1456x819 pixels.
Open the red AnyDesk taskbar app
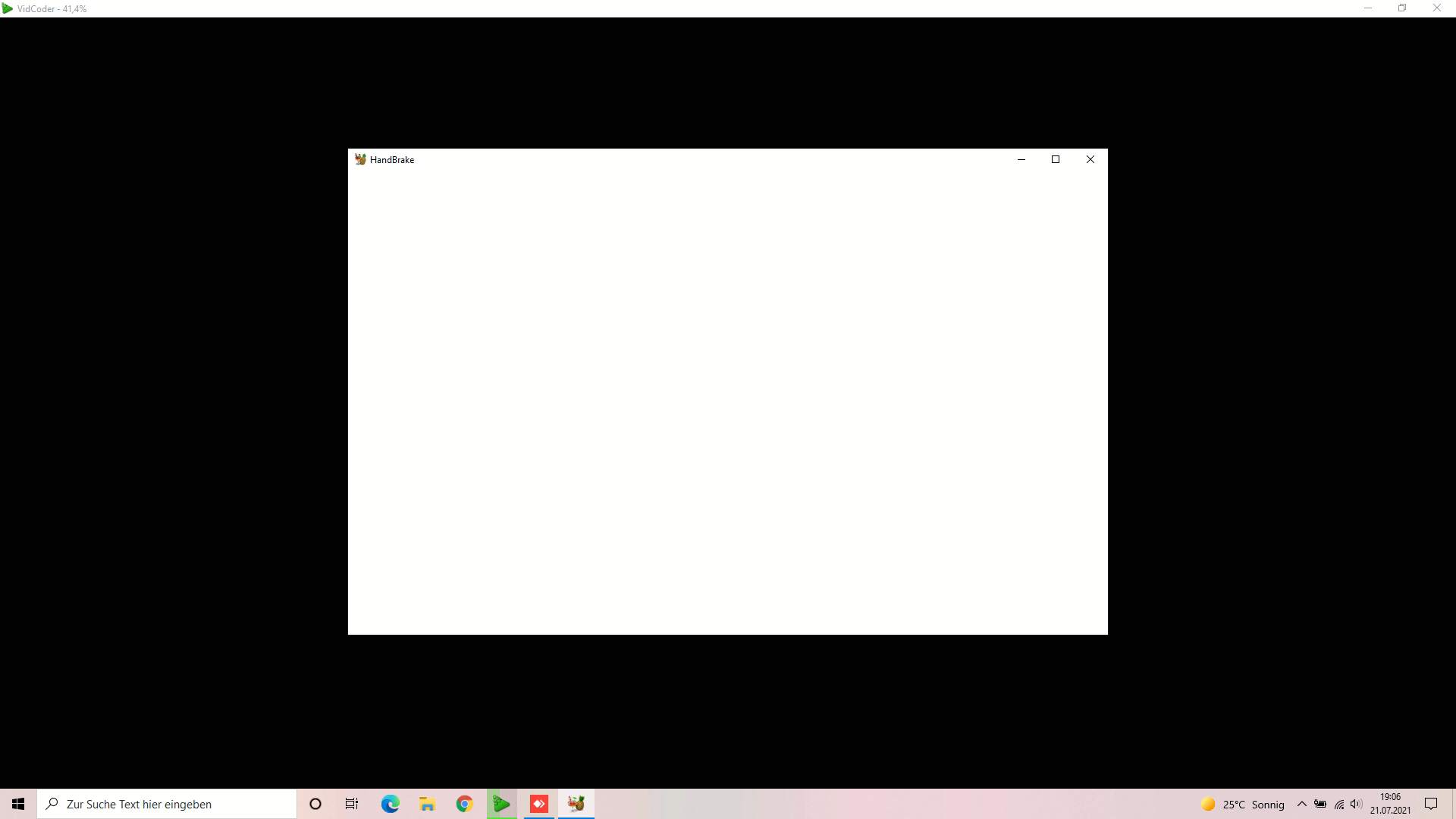pyautogui.click(x=539, y=804)
